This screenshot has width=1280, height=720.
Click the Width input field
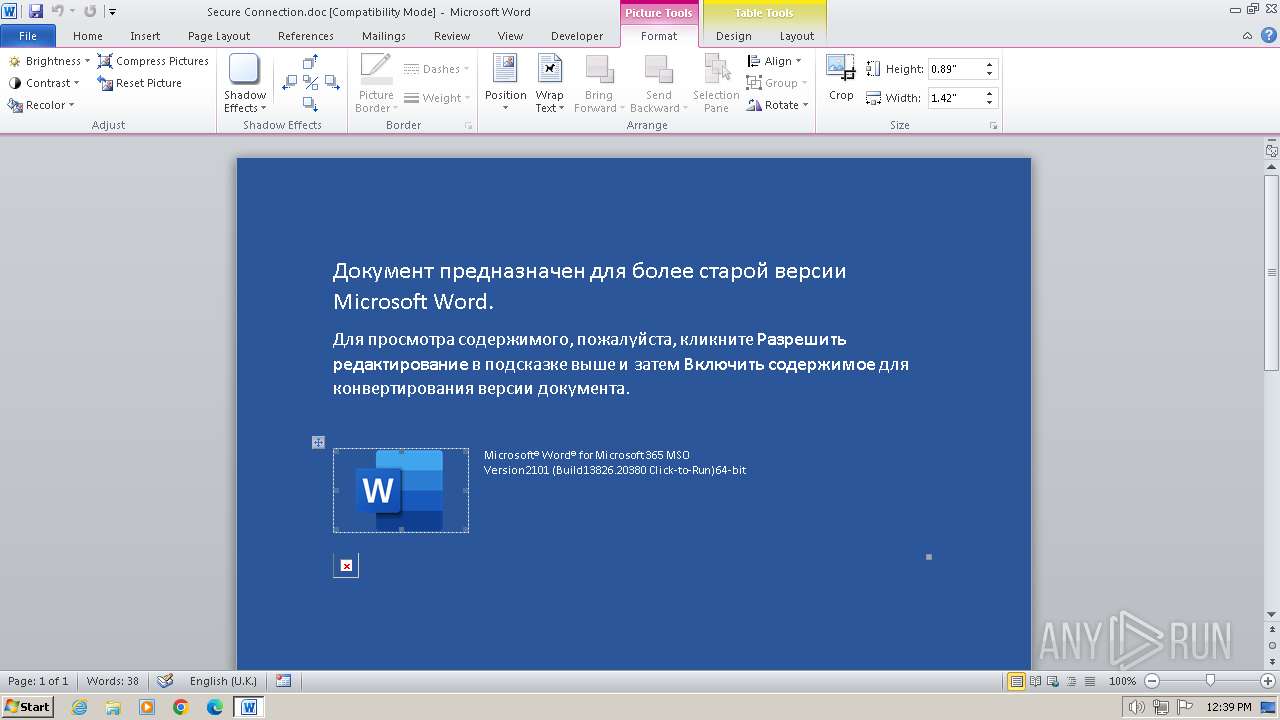(x=954, y=98)
